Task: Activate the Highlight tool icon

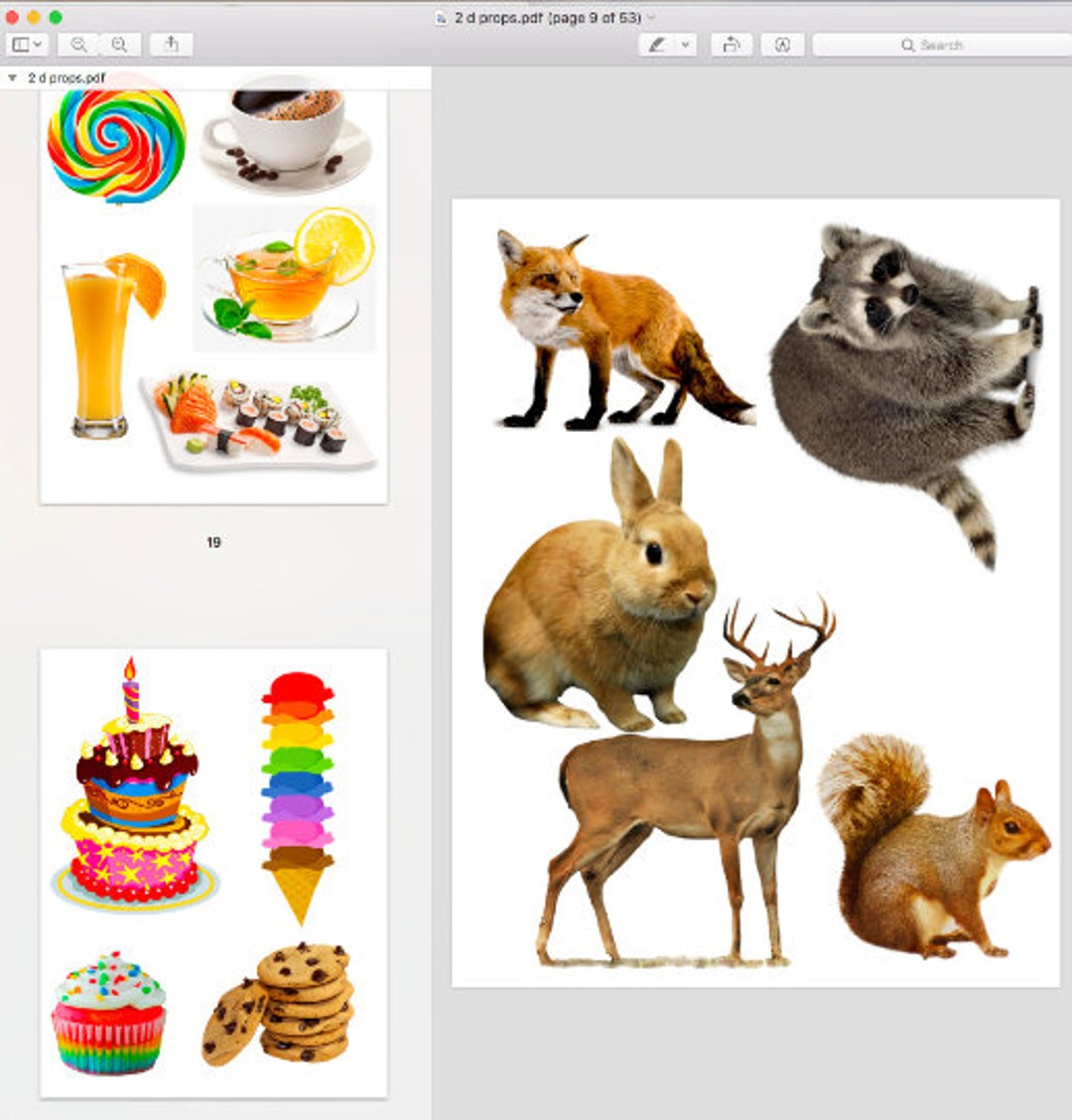Action: [783, 46]
